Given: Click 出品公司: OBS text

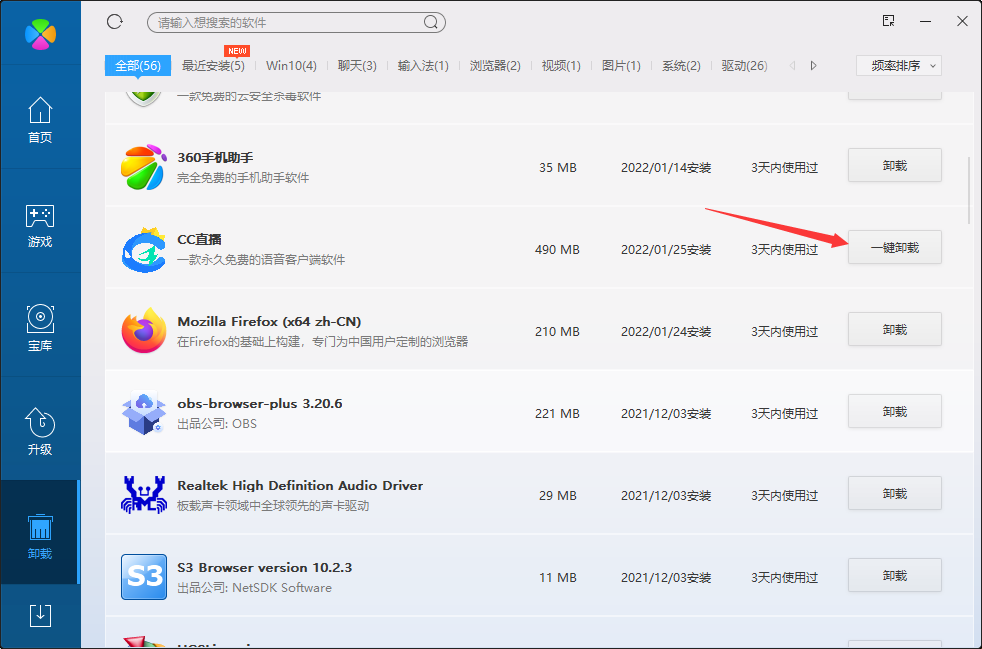Looking at the screenshot, I should tap(217, 423).
